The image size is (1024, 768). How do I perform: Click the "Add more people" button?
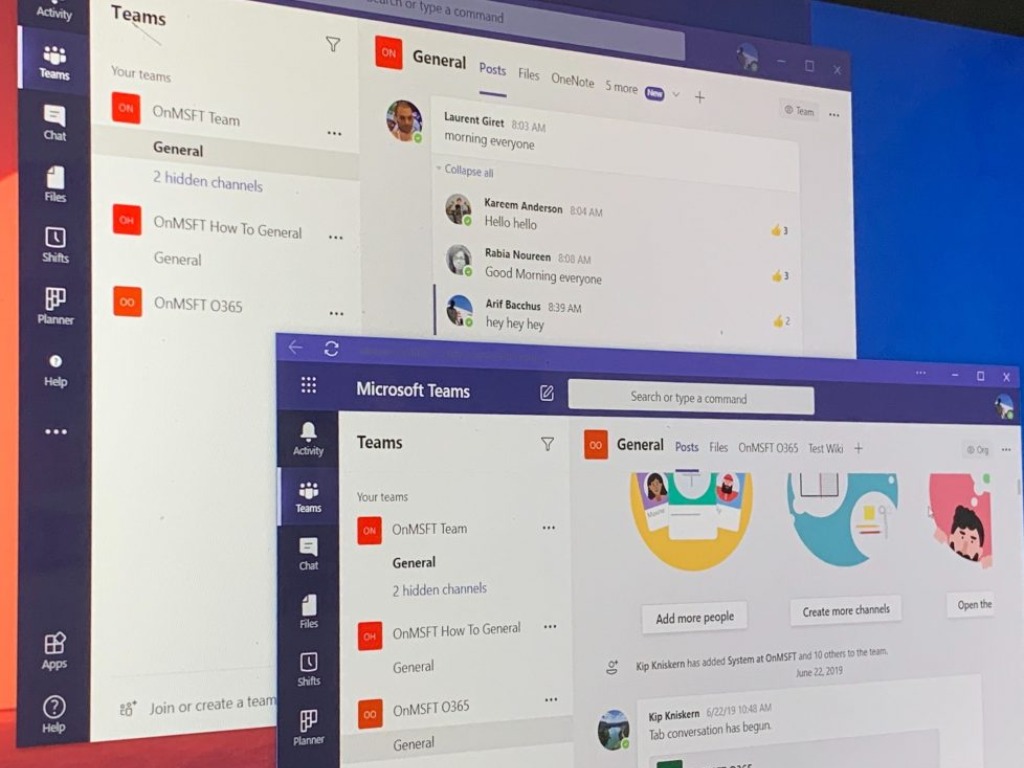[694, 618]
